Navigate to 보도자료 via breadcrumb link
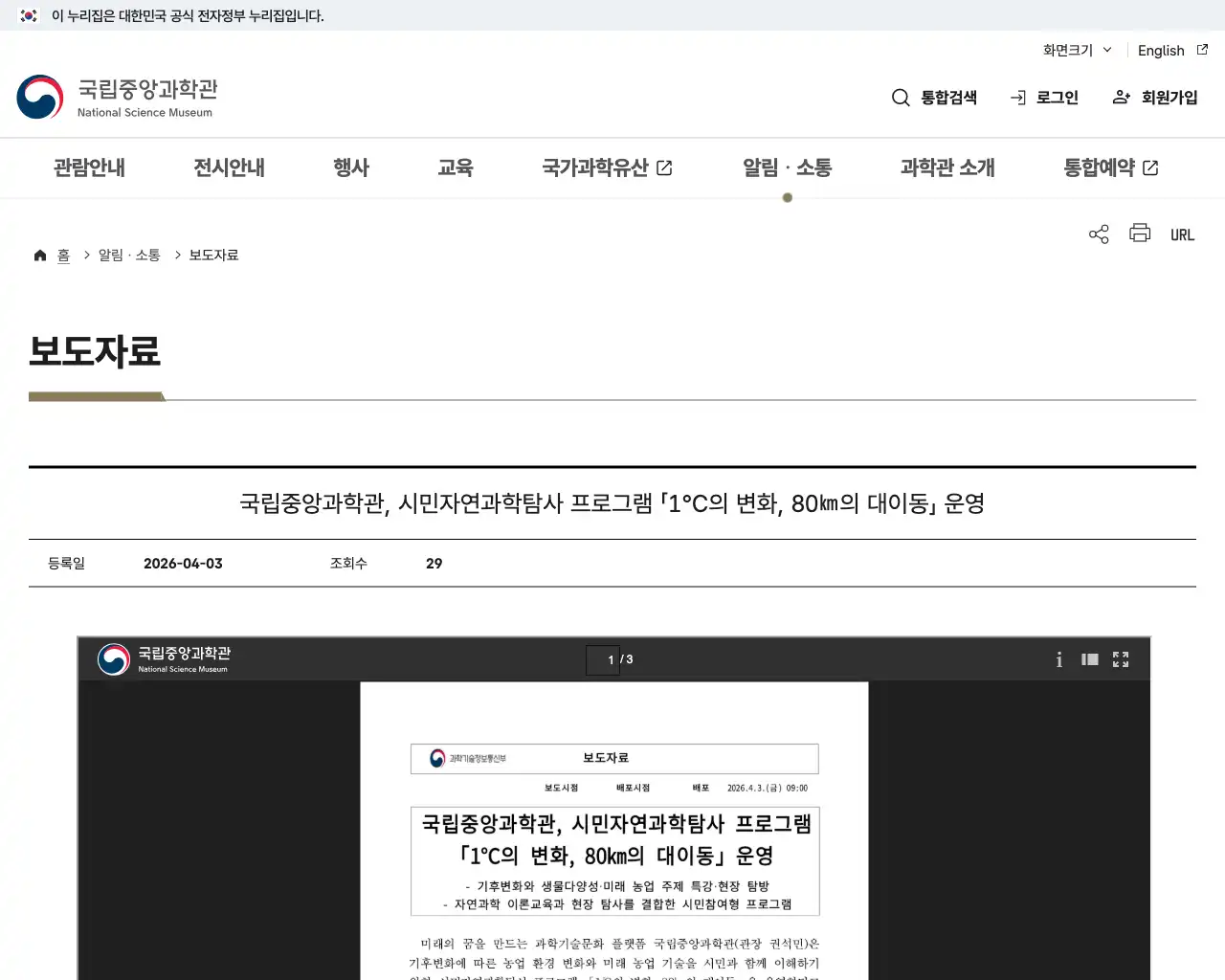The image size is (1225, 980). point(212,255)
